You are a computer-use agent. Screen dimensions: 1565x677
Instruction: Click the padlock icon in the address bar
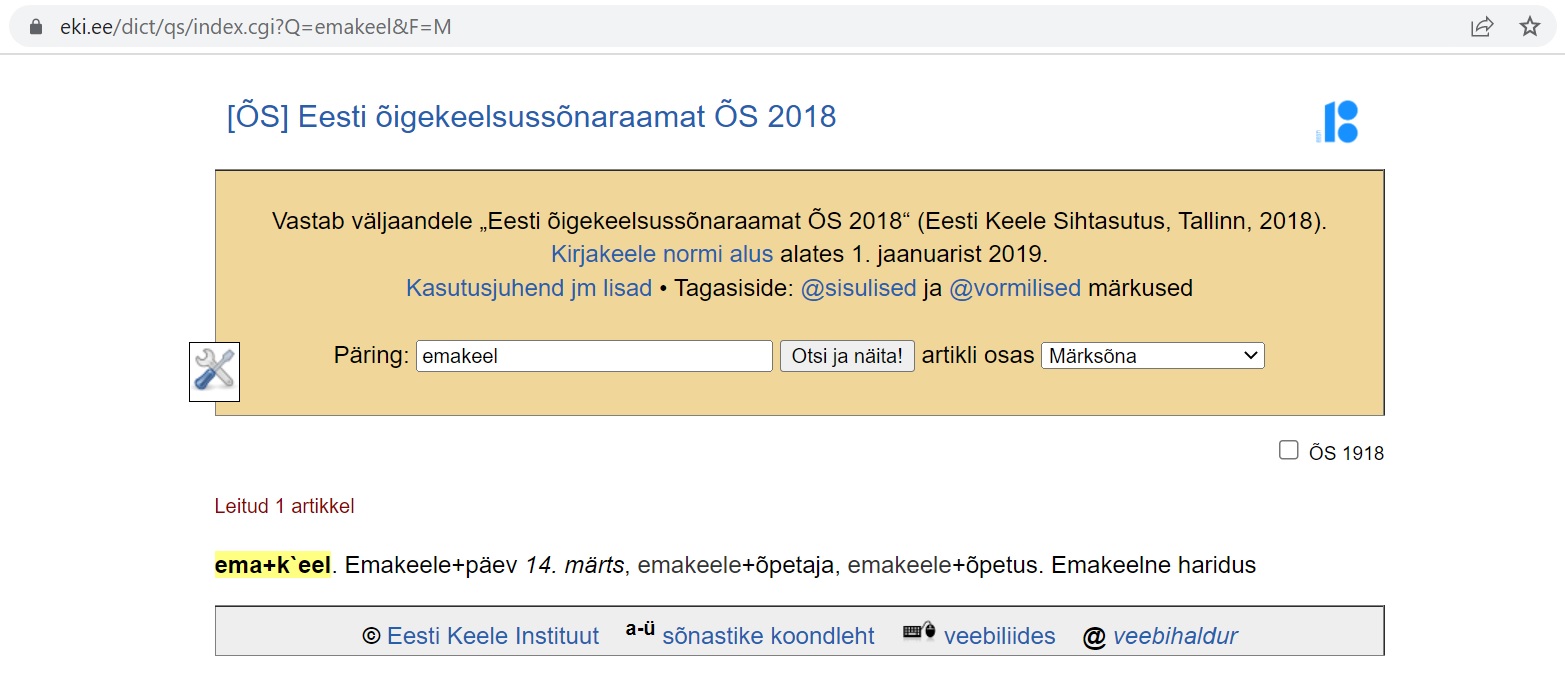pyautogui.click(x=34, y=27)
